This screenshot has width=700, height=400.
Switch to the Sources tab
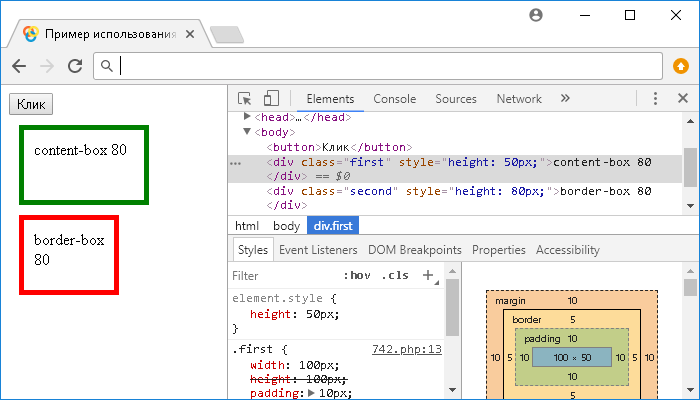pyautogui.click(x=456, y=99)
